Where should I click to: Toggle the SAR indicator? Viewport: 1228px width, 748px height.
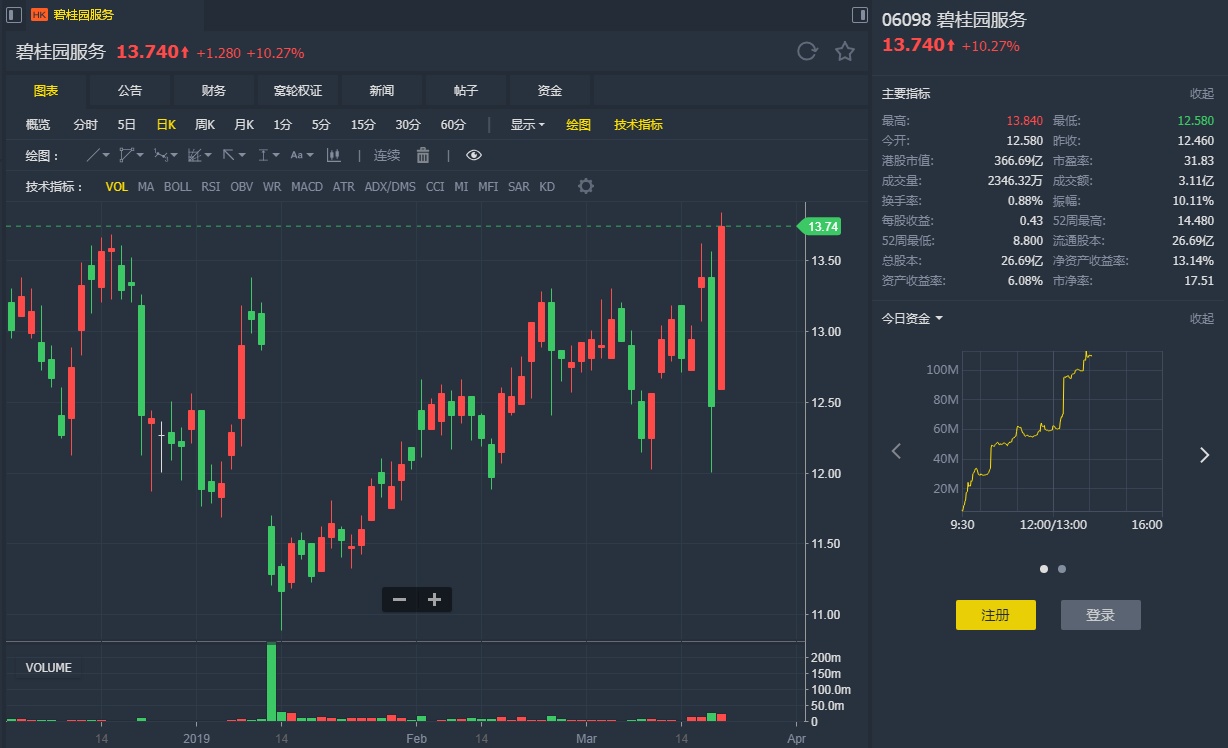point(519,187)
